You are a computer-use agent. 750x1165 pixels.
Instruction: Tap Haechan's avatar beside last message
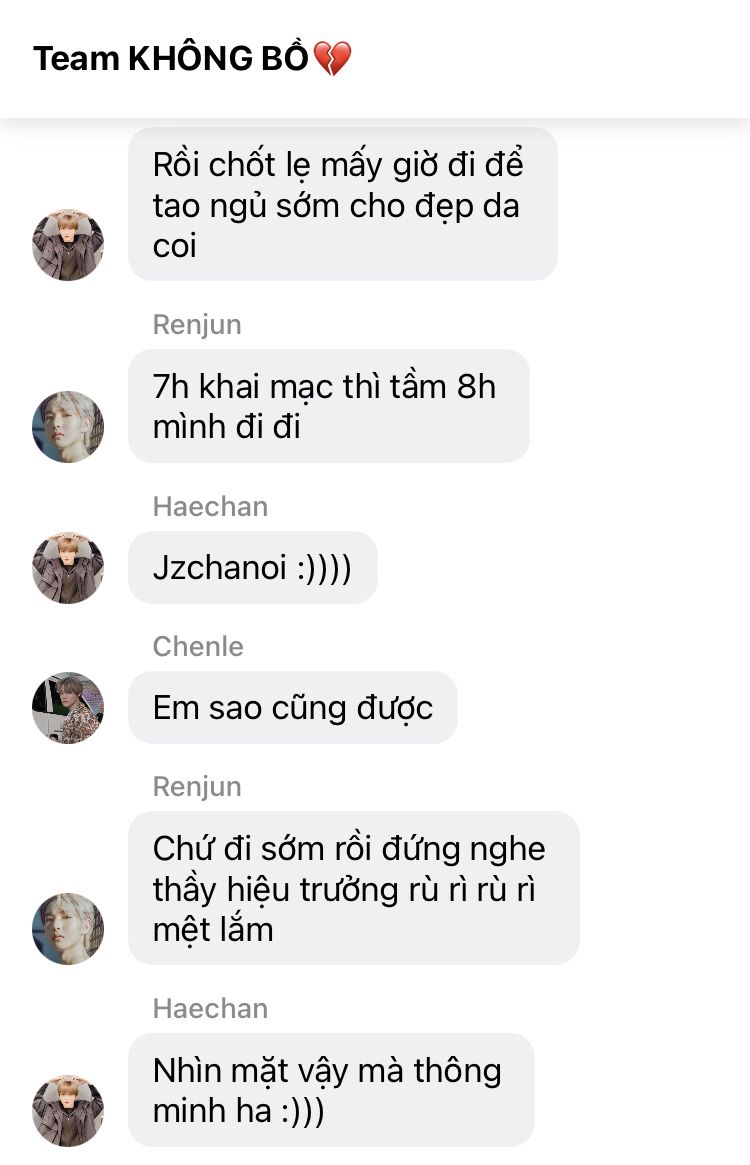(x=68, y=1110)
